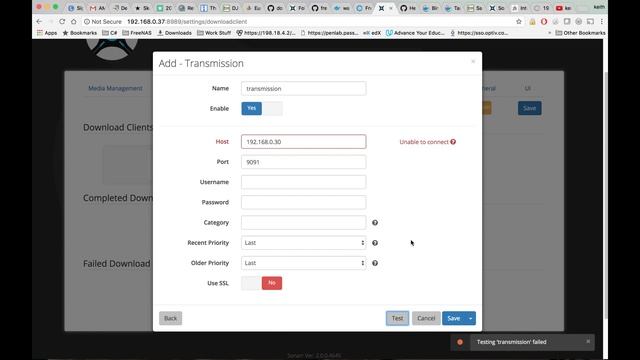Open the Advance Your Educ... bookmark

(415, 33)
